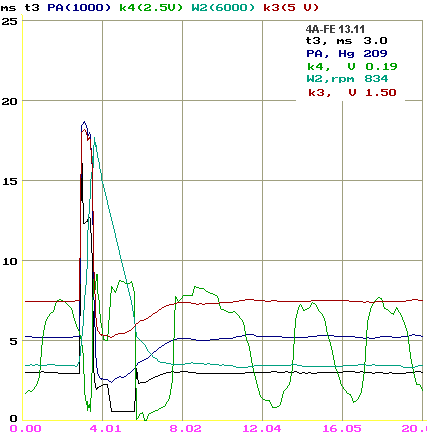Click the 15 value on vertical axis
This screenshot has width=427, height=435.
pos(9,181)
